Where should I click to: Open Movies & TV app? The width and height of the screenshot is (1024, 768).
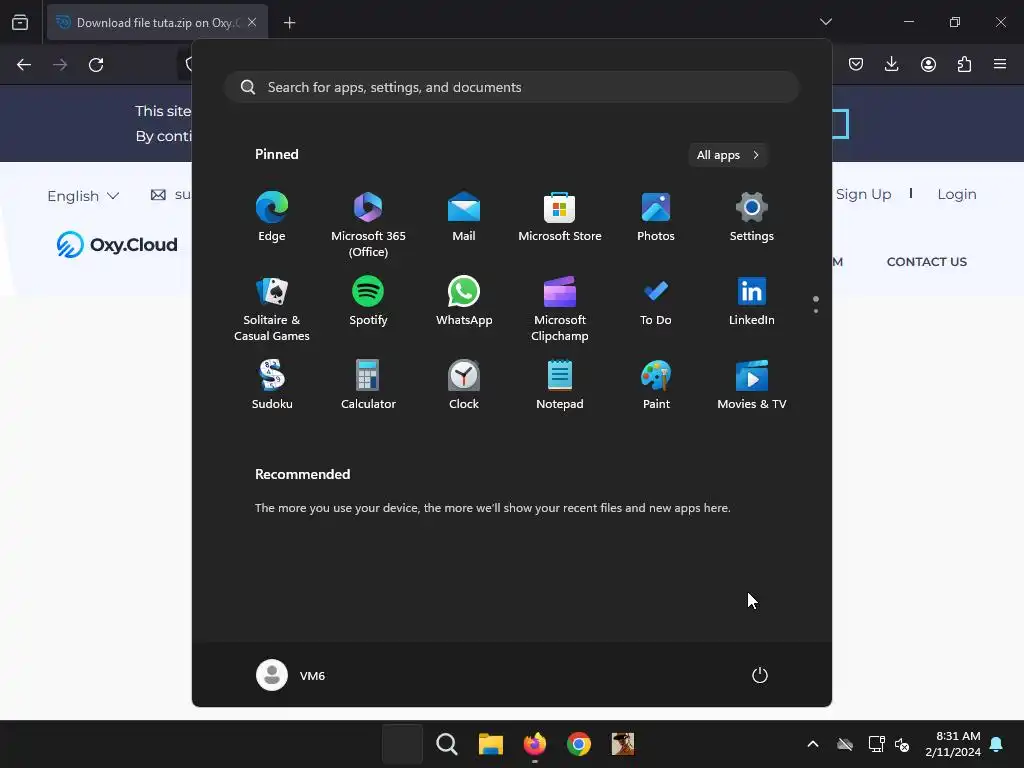point(752,384)
